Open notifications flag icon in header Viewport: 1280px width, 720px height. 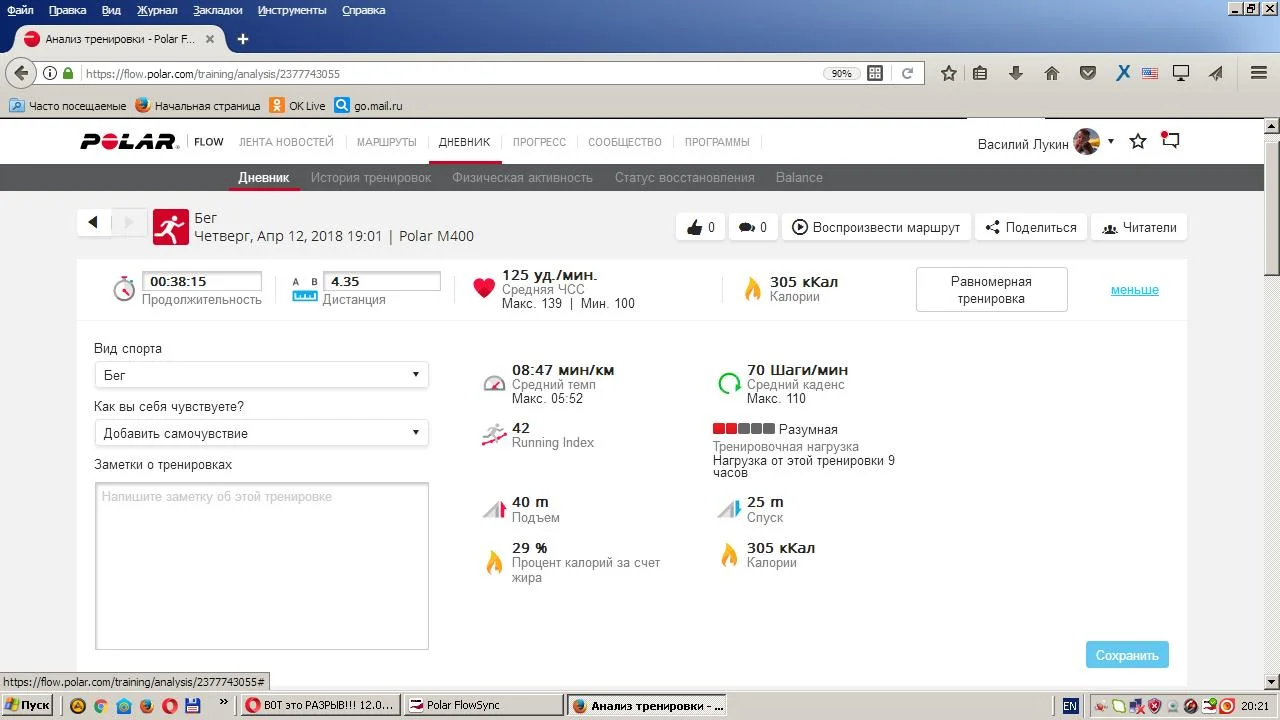(x=1170, y=141)
